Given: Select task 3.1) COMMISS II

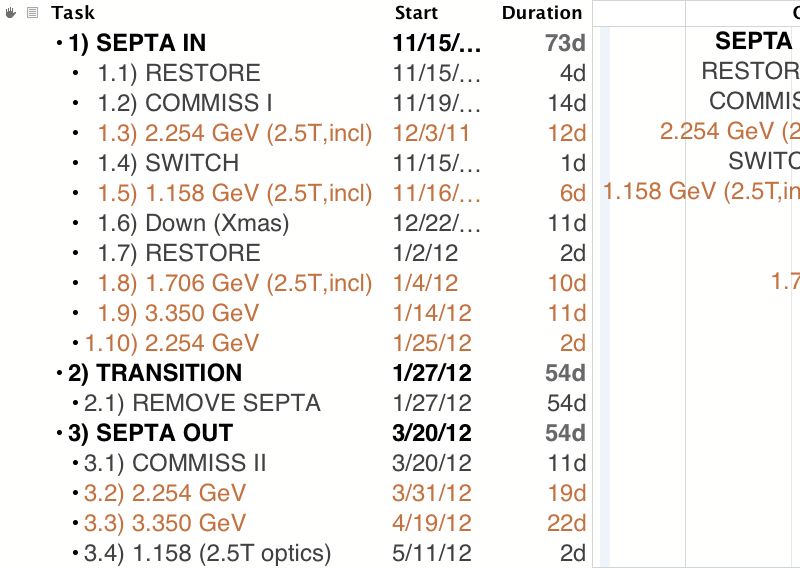Looking at the screenshot, I should click(174, 463).
